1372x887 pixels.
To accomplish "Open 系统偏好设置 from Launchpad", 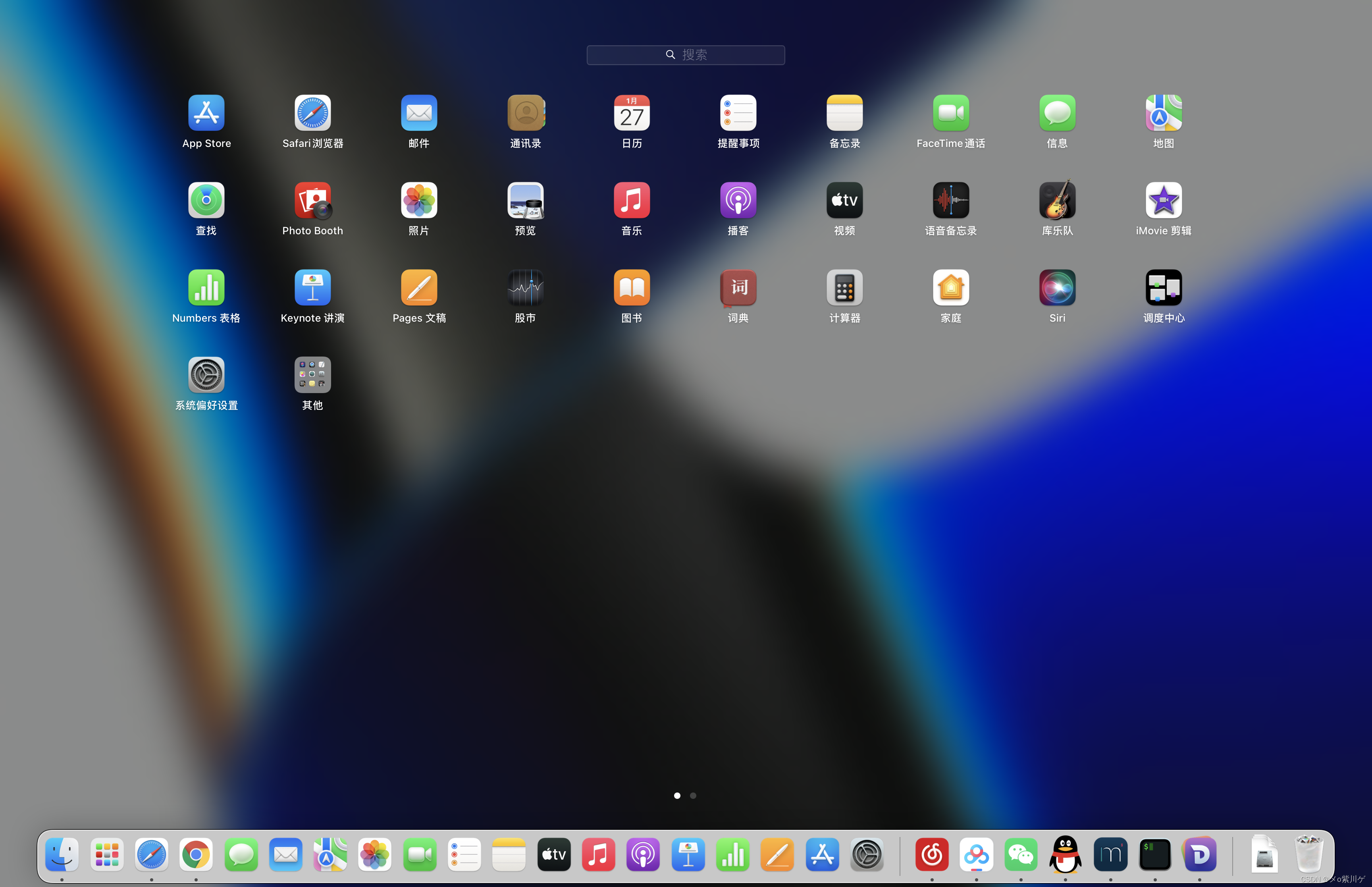I will [x=206, y=375].
